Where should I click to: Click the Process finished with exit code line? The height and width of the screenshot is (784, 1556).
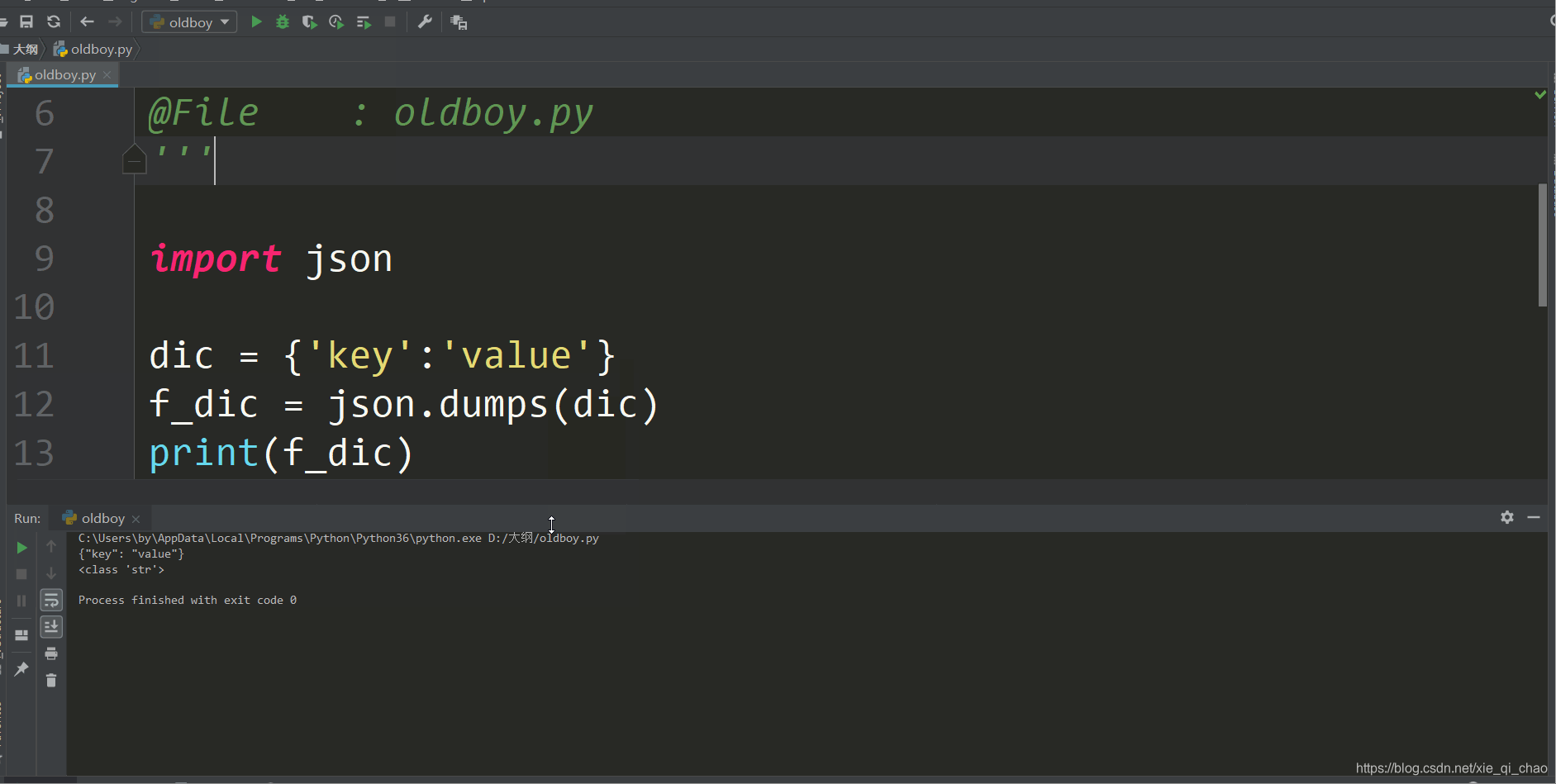(188, 601)
